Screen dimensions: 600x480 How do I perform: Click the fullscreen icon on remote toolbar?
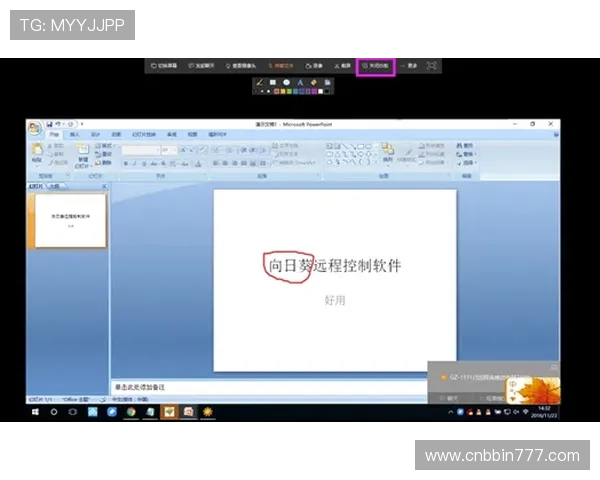tap(432, 66)
